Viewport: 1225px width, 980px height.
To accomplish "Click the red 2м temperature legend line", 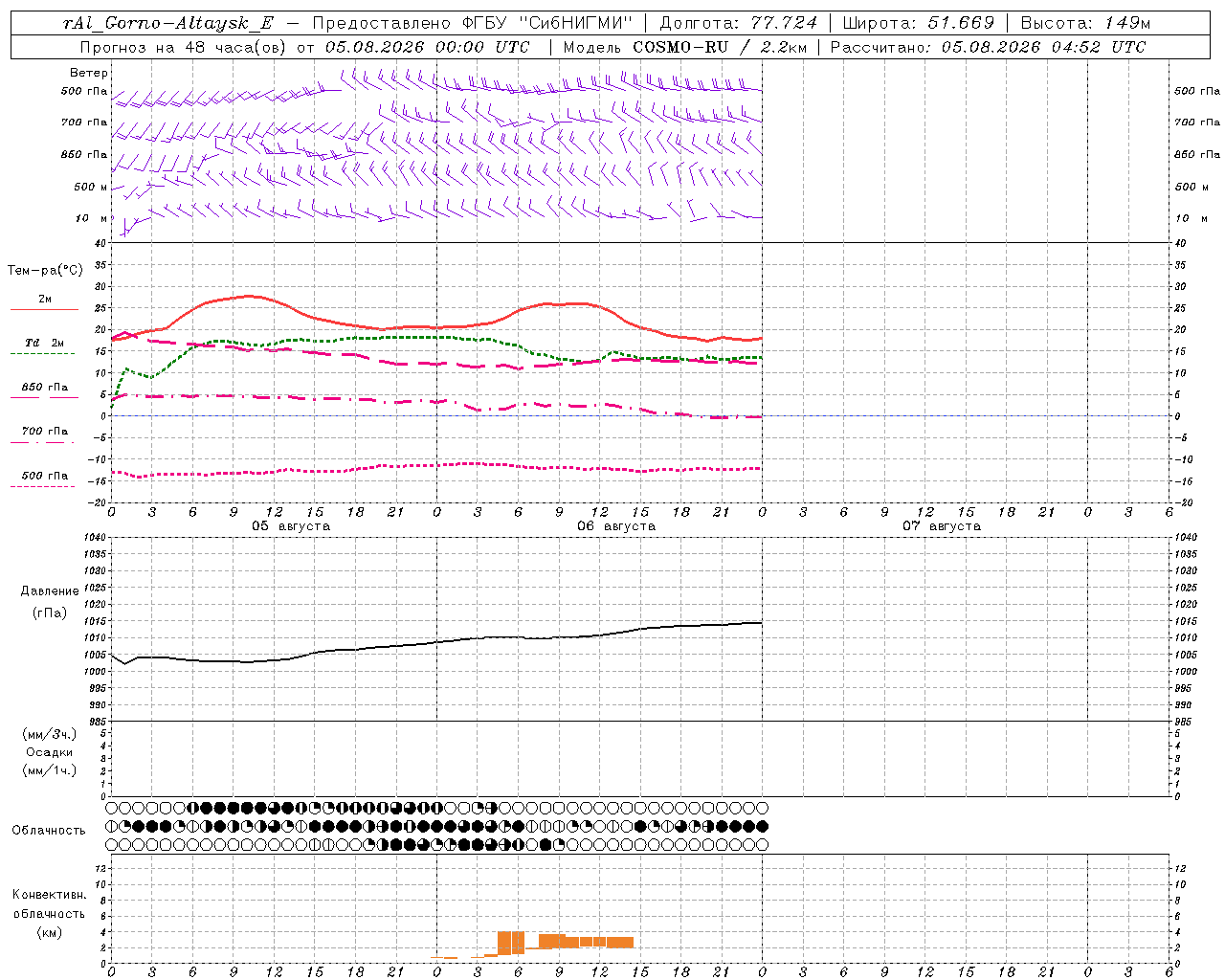I will pos(45,309).
